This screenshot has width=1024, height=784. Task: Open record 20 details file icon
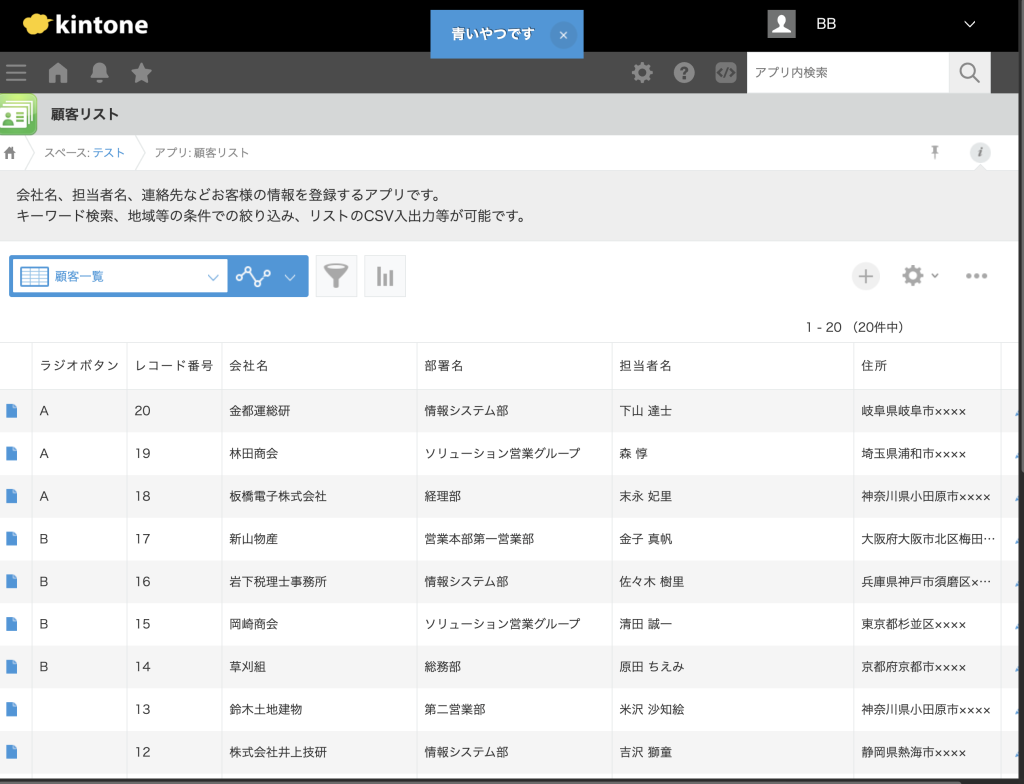point(12,411)
